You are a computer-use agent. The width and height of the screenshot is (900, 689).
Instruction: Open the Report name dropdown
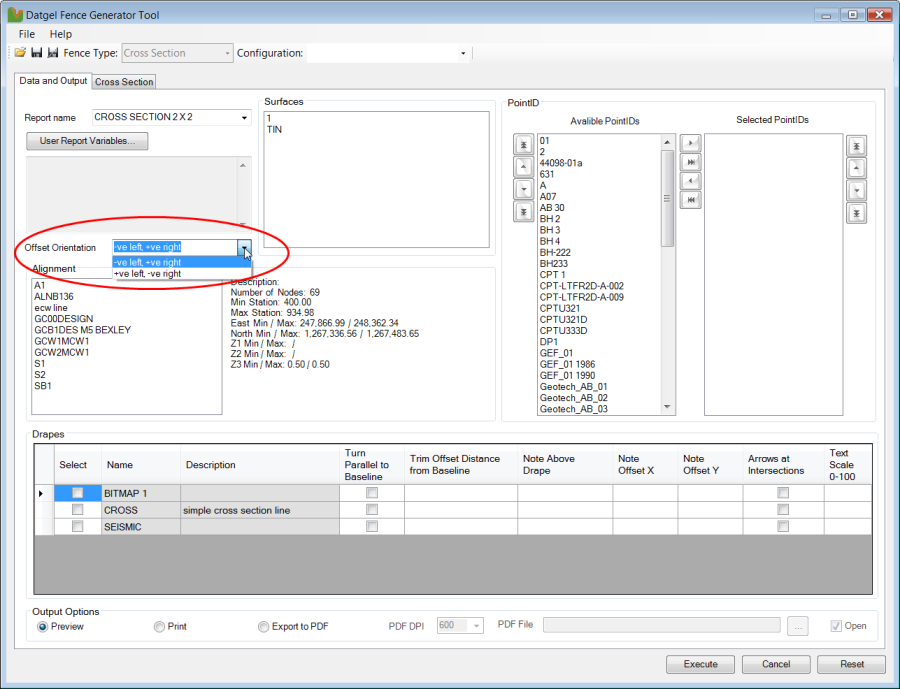click(x=244, y=118)
